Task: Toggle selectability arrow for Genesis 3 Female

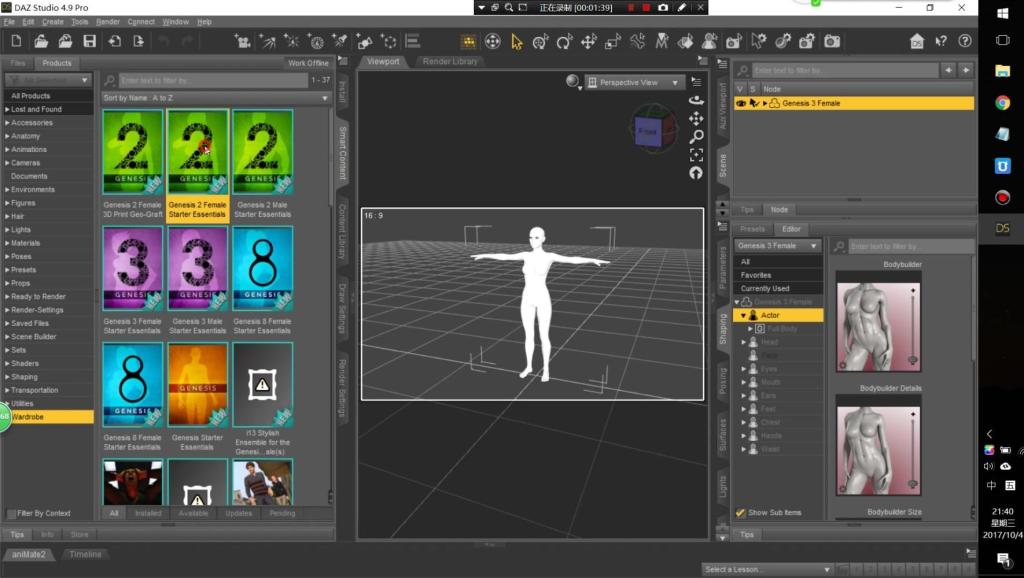Action: point(754,103)
